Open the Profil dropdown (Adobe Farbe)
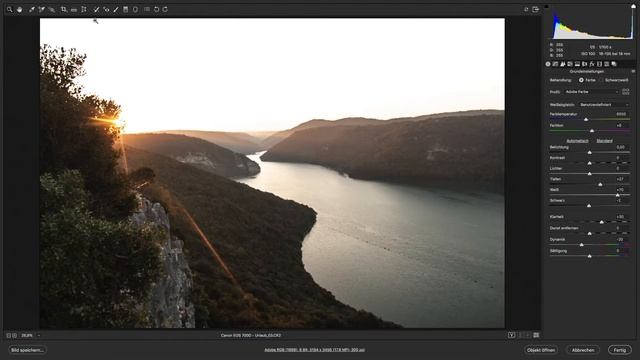This screenshot has height=360, width=640. (592, 92)
